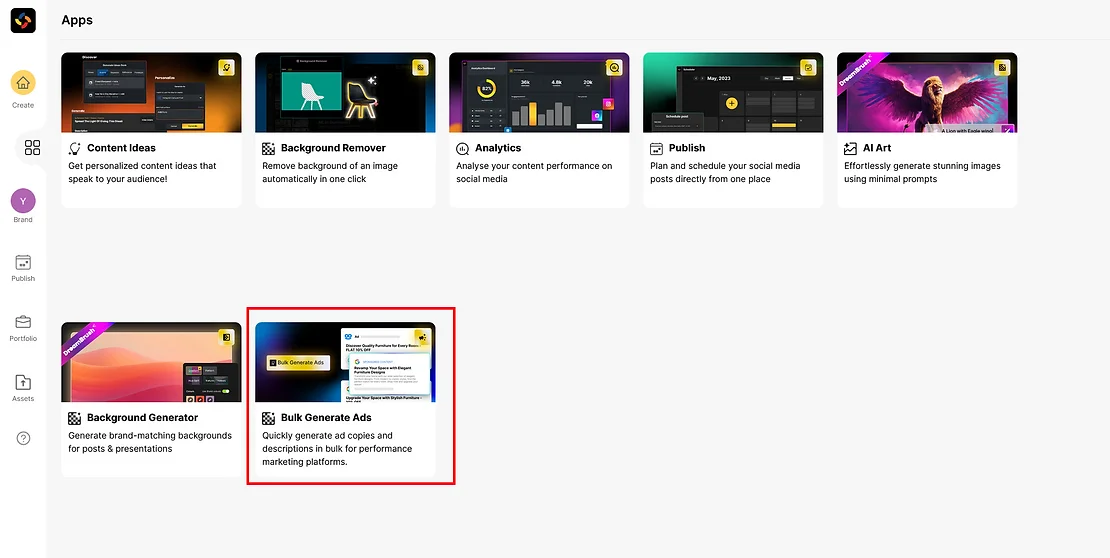The width and height of the screenshot is (1110, 558).
Task: Click the calendar icon beside Publish card title
Action: 656,149
